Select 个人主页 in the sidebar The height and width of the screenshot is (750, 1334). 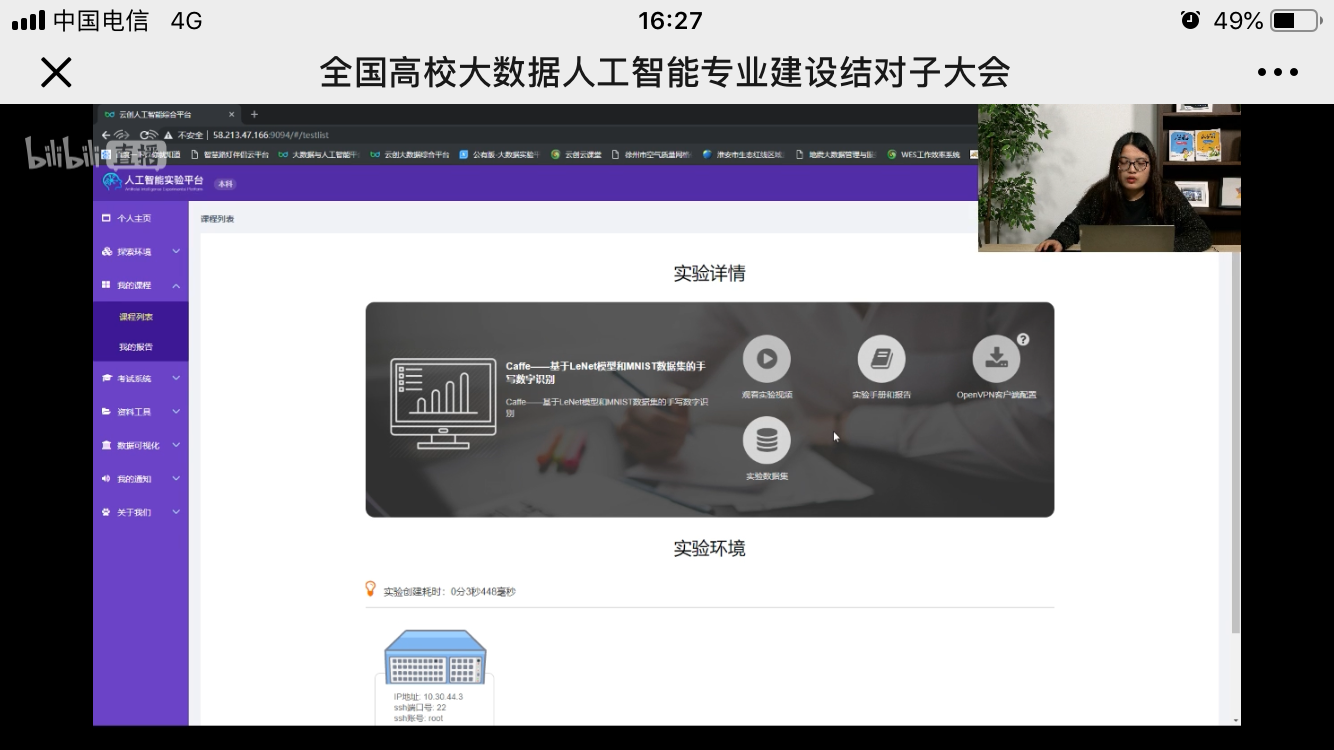[133, 218]
